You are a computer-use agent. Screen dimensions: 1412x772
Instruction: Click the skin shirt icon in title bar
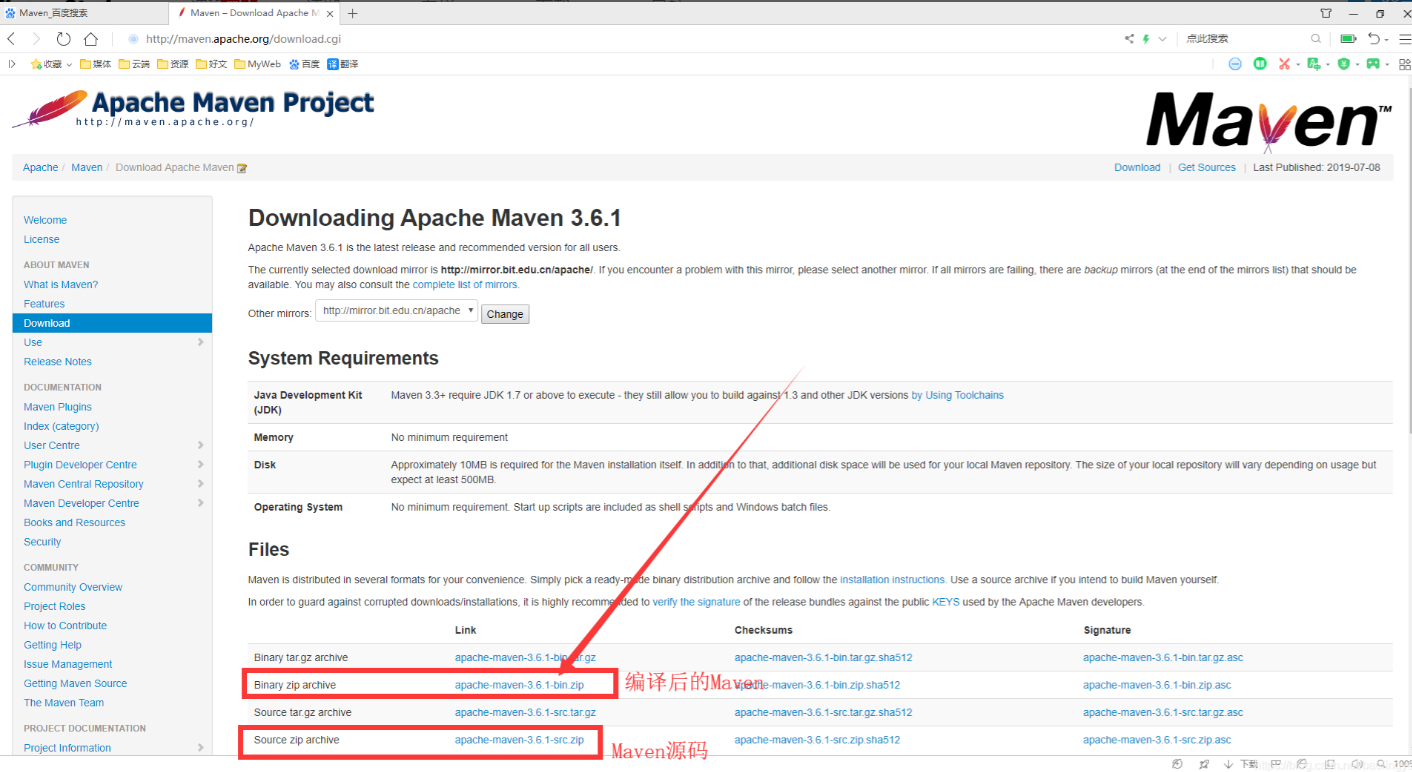tap(1326, 13)
